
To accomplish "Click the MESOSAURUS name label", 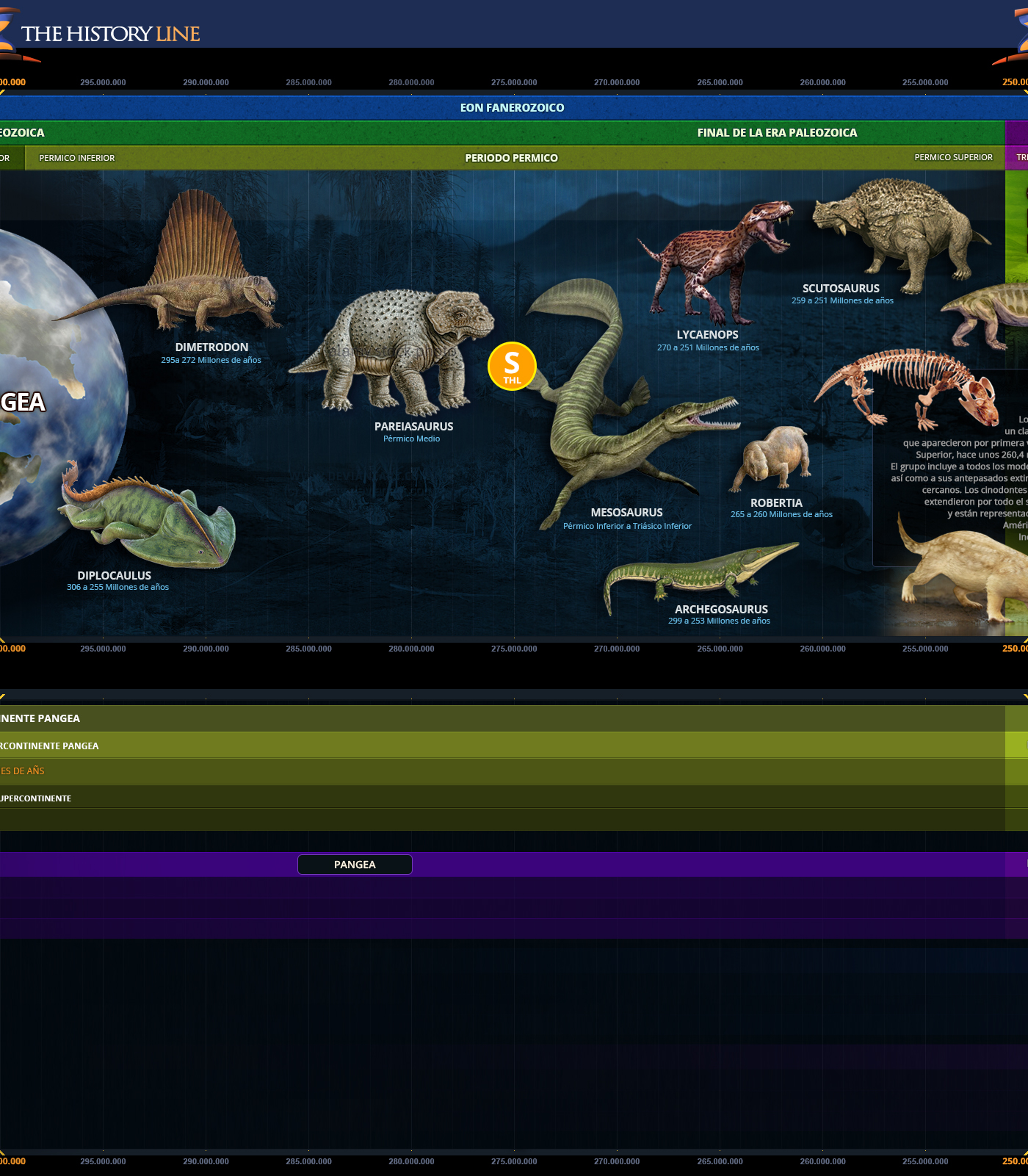I will pyautogui.click(x=626, y=513).
